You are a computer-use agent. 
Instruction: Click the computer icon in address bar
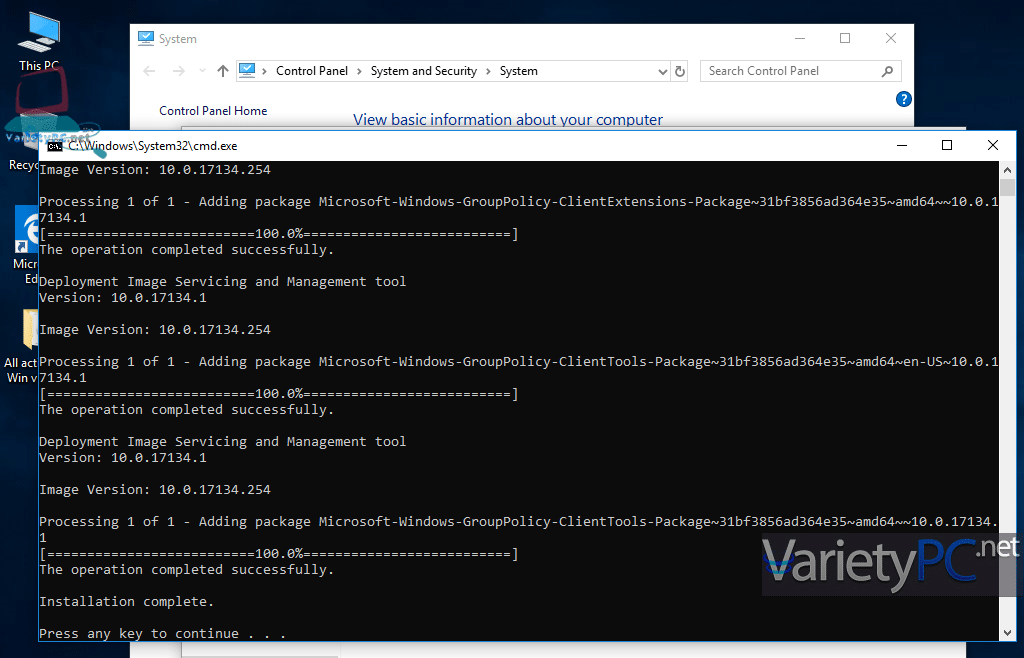tap(247, 70)
